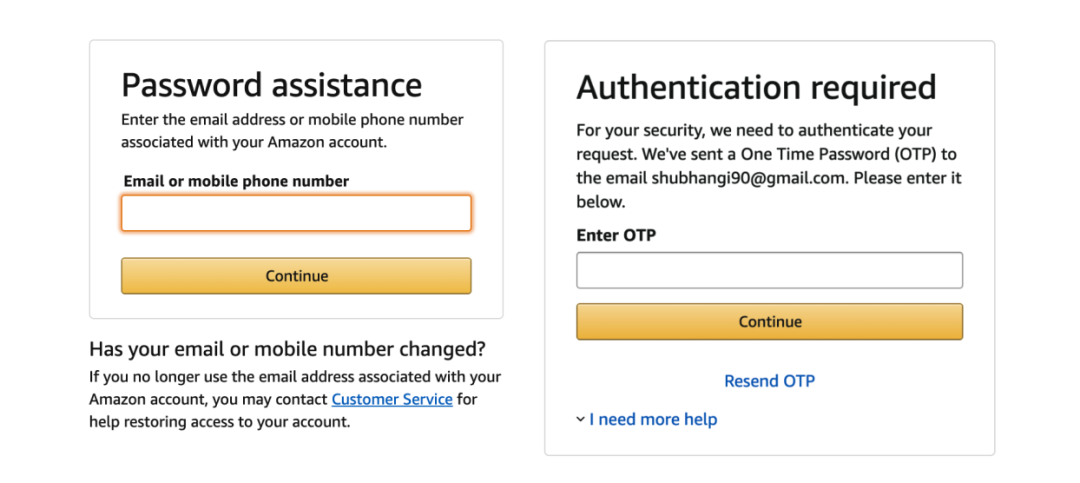Expand the 'I need more help' section
1080x483 pixels.
click(x=652, y=419)
